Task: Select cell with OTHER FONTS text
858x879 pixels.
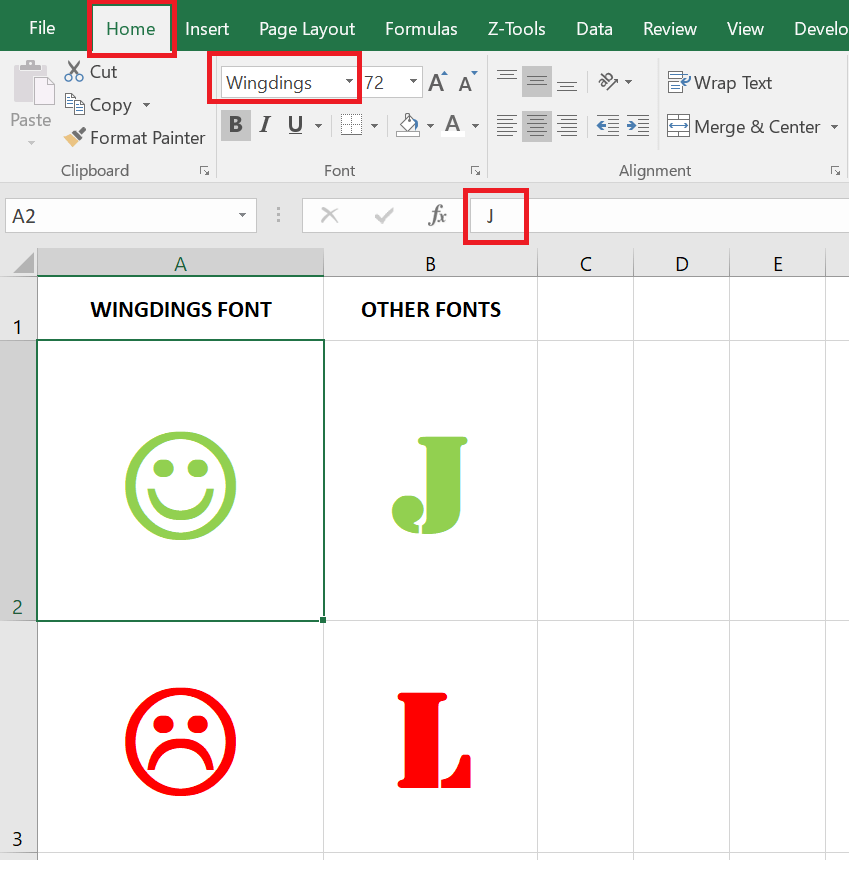Action: click(430, 309)
